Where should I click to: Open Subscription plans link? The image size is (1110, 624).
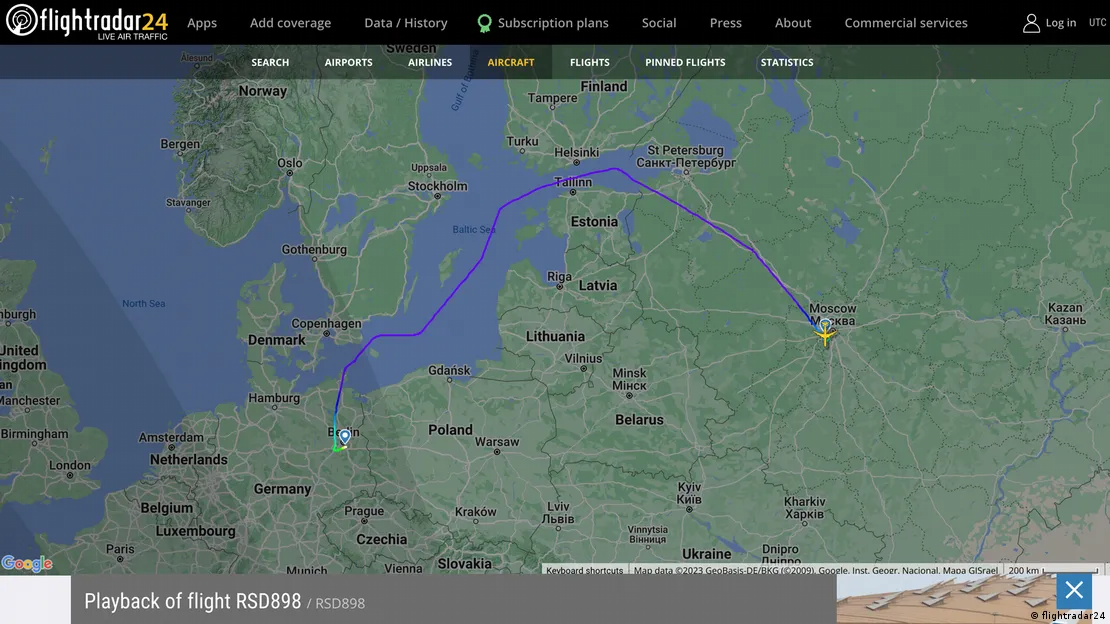coord(553,23)
